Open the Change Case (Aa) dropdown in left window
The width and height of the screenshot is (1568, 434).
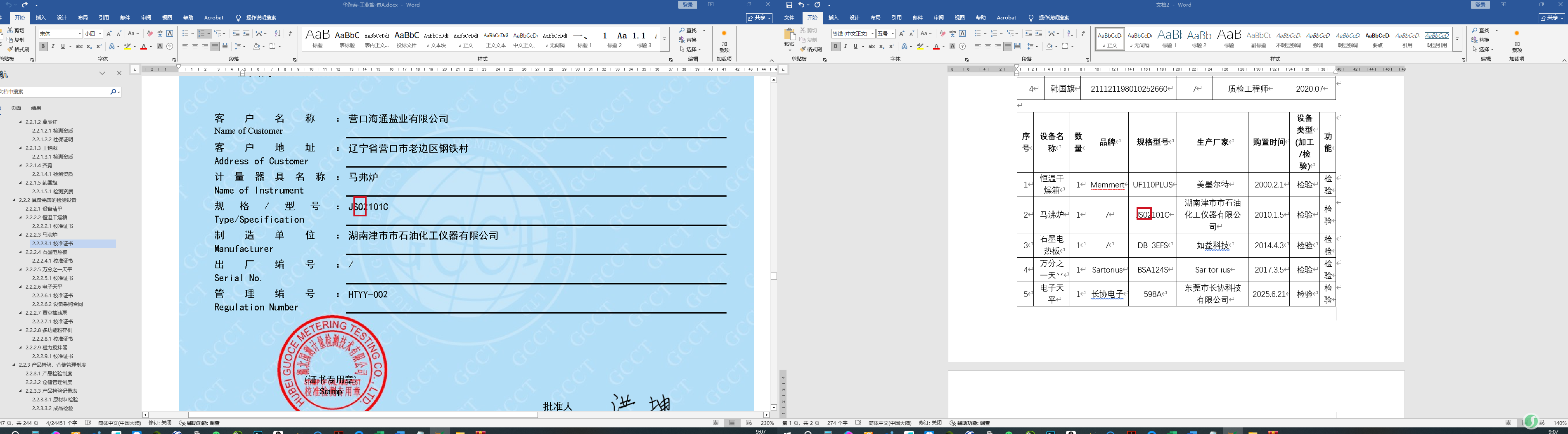click(x=133, y=33)
